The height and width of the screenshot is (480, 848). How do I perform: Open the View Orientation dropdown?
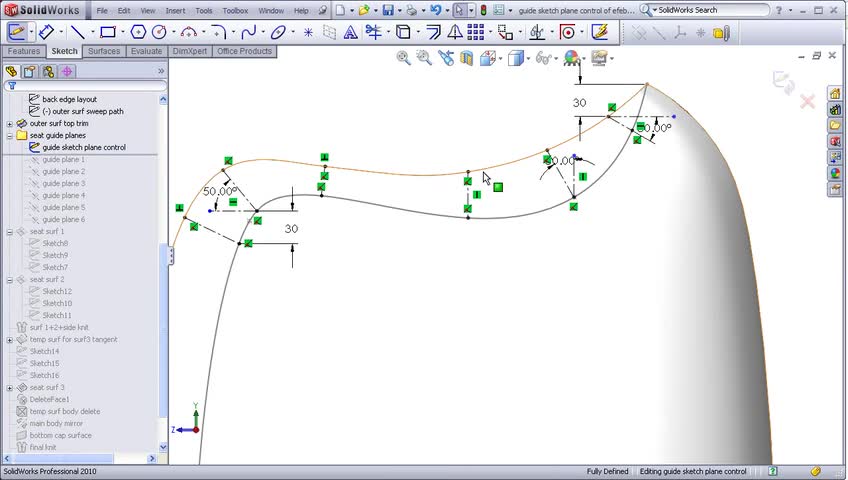[500, 58]
